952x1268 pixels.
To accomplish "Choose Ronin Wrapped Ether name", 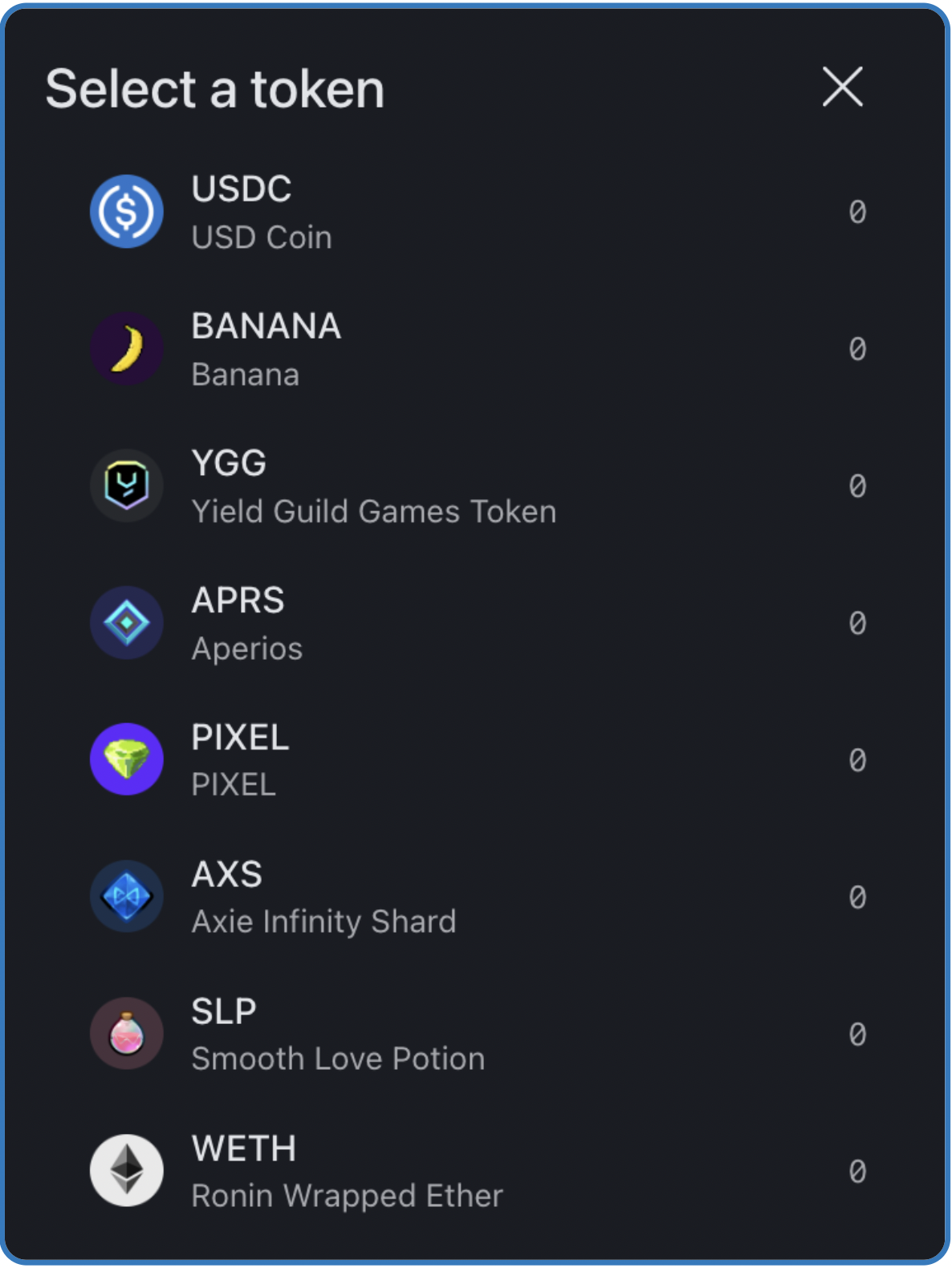I will 347,1196.
